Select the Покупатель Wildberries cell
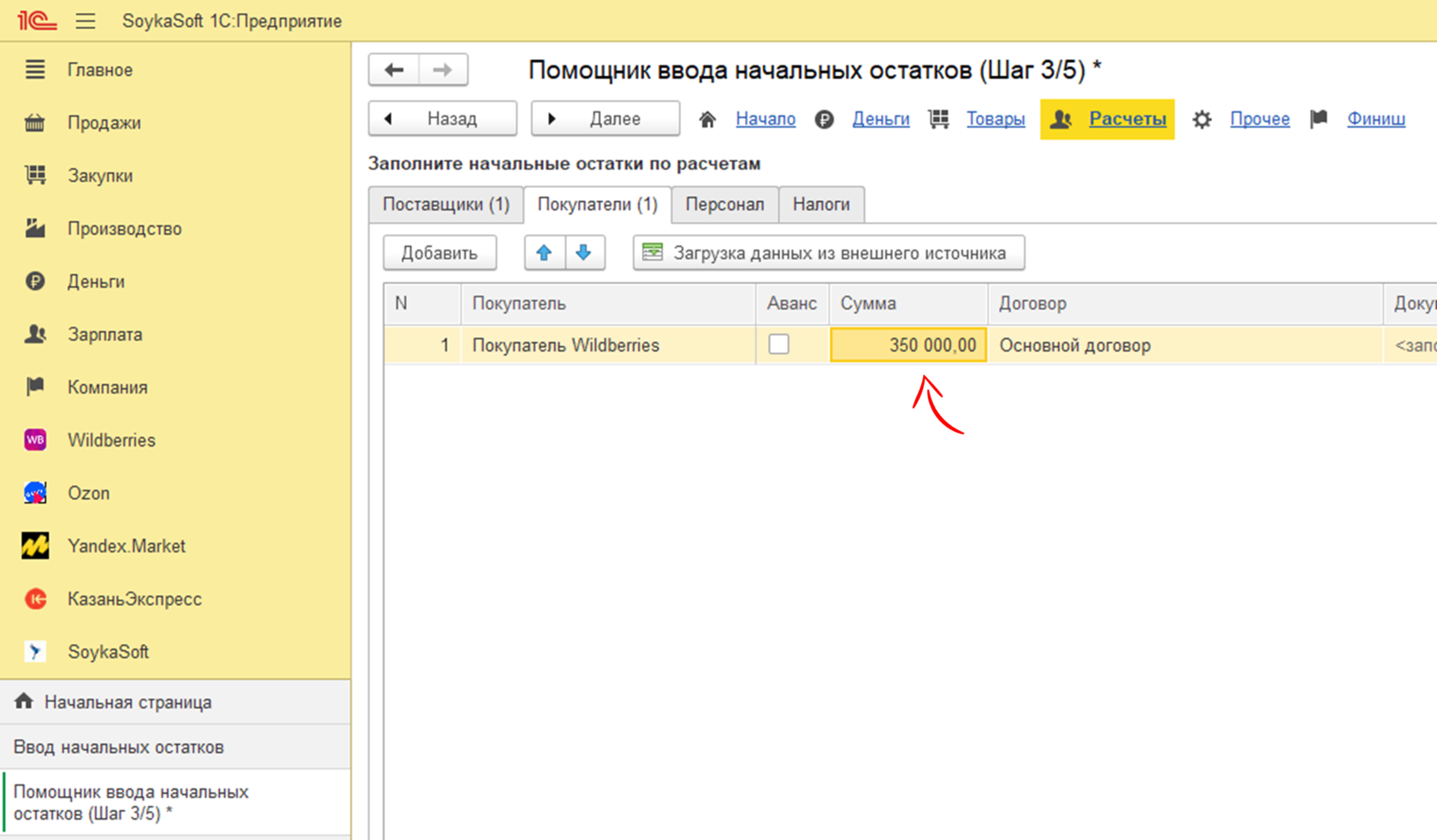Viewport: 1437px width, 840px height. (x=608, y=346)
